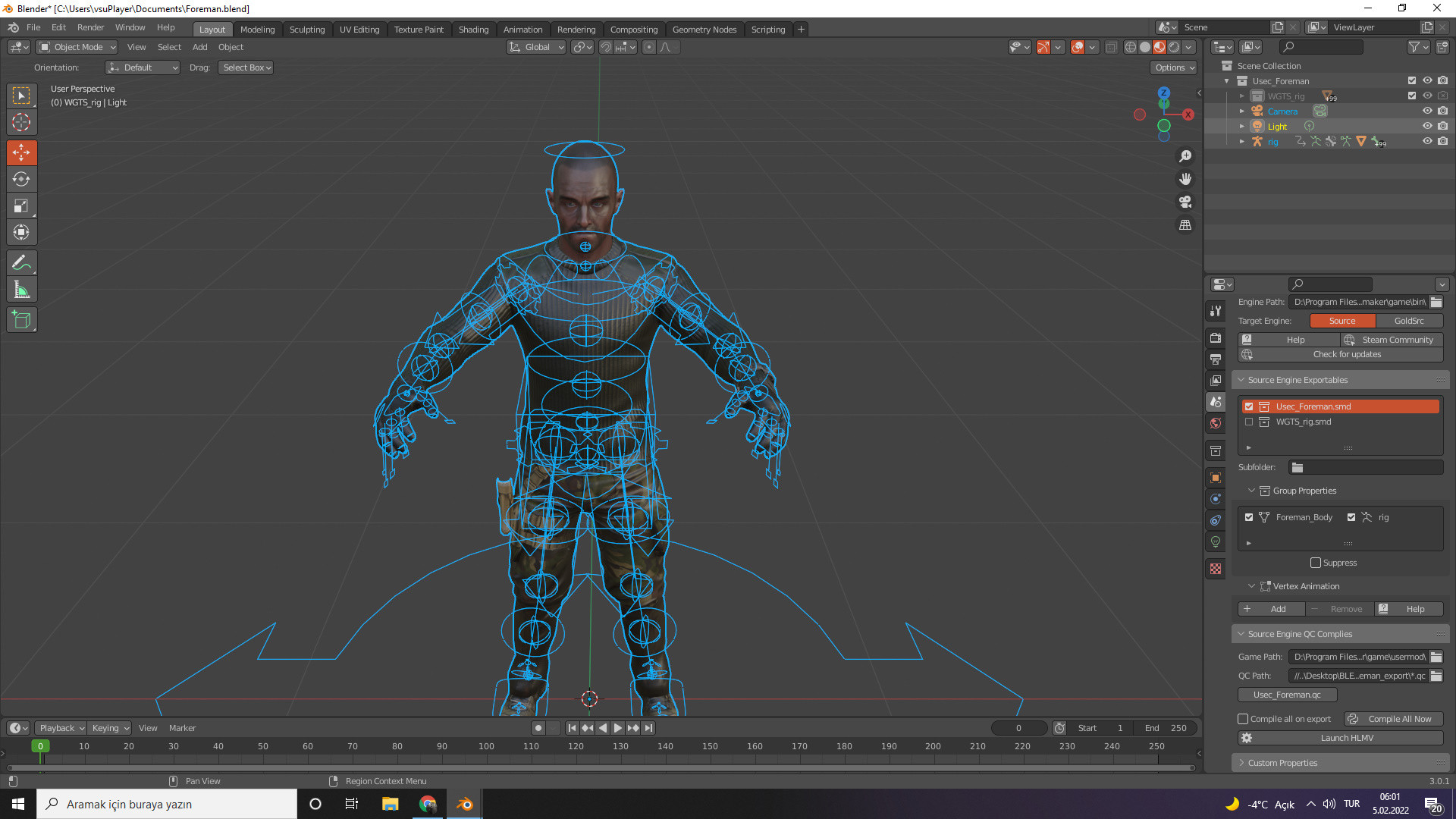Switch to Modeling workspace tab
This screenshot has height=819, width=1456.
[258, 29]
